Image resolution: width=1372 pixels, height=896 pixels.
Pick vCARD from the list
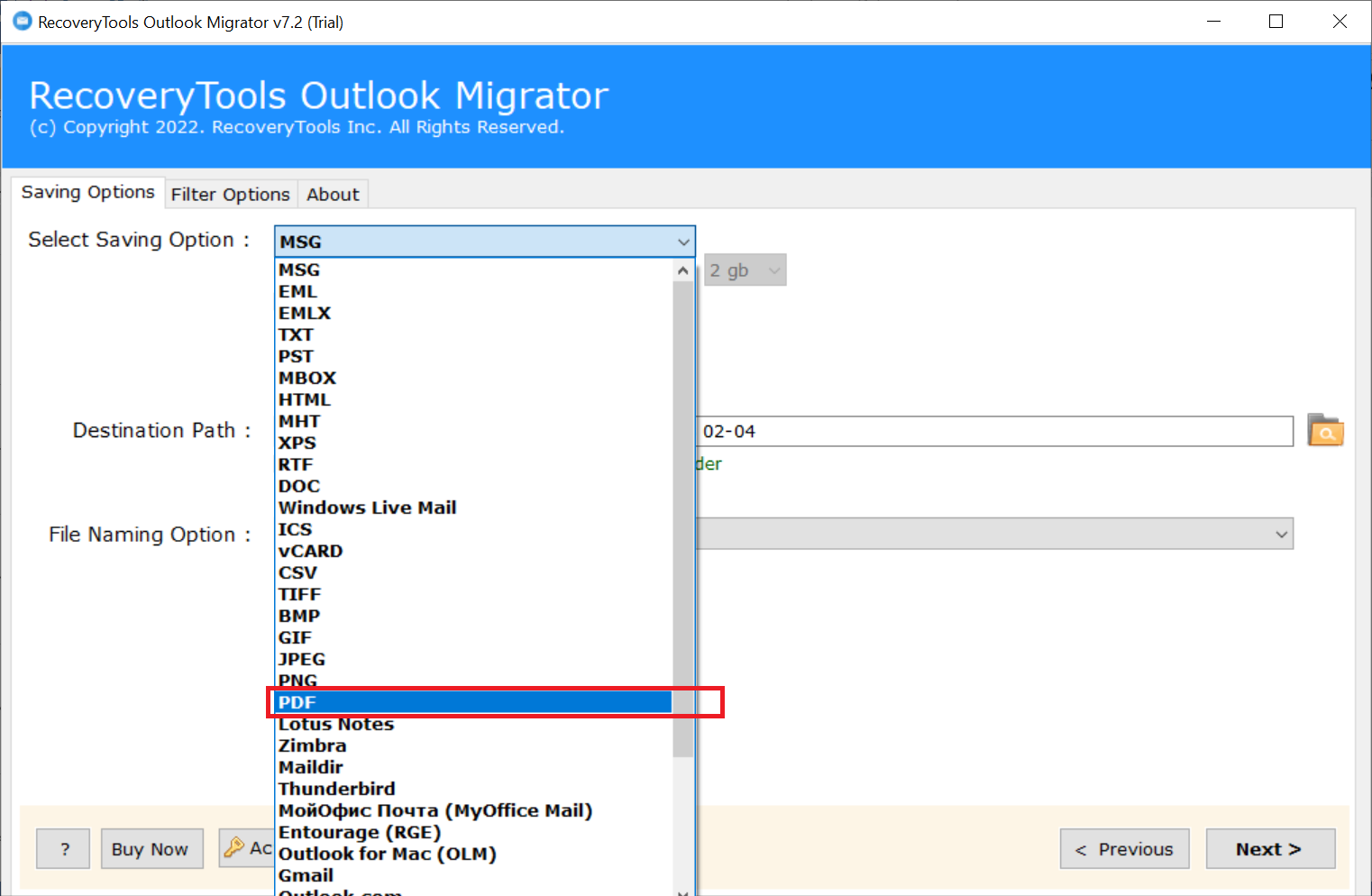[473, 551]
